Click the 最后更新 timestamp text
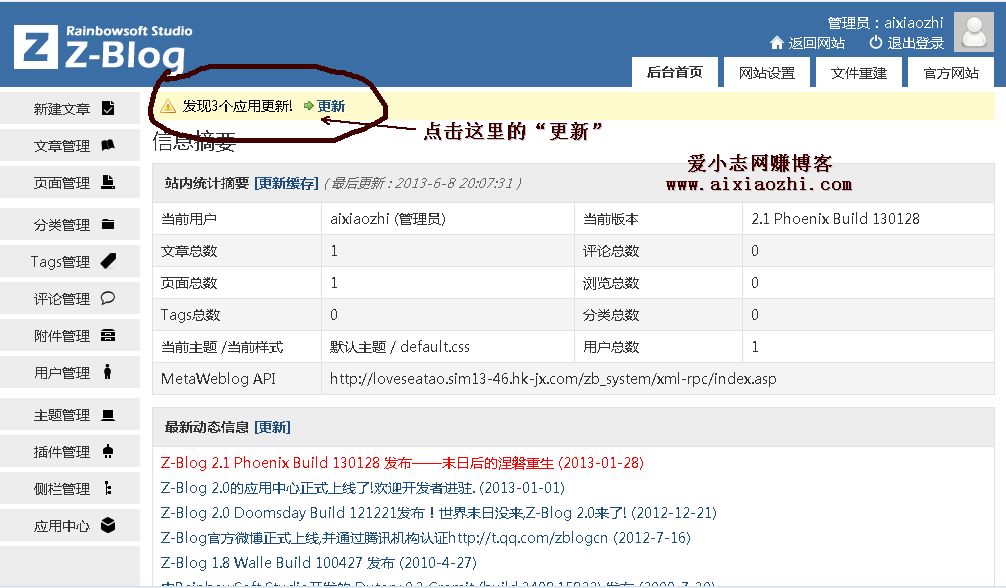The width and height of the screenshot is (1006, 588). (x=422, y=183)
